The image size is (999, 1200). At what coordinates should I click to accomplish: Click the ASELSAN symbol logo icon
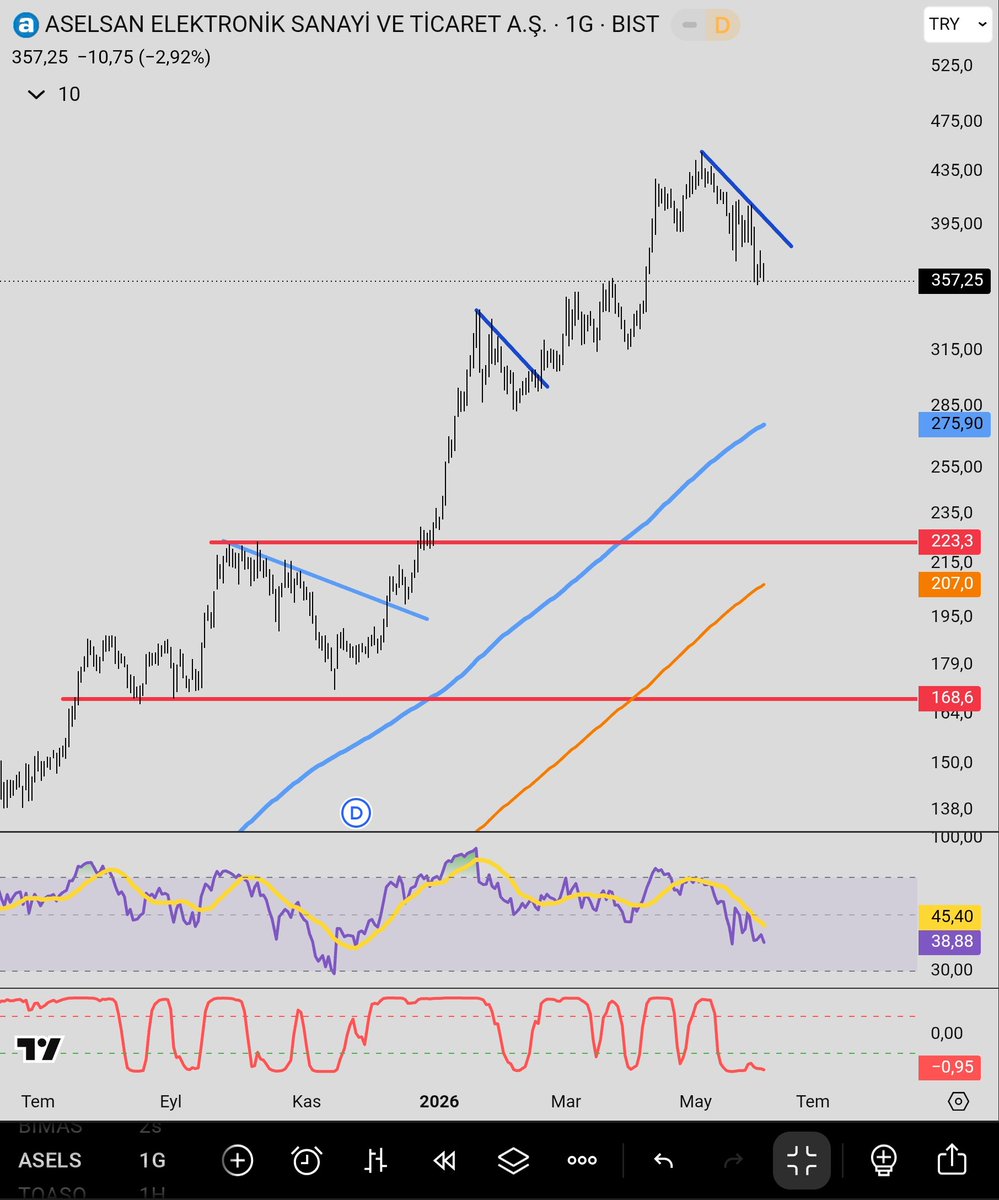pos(26,23)
